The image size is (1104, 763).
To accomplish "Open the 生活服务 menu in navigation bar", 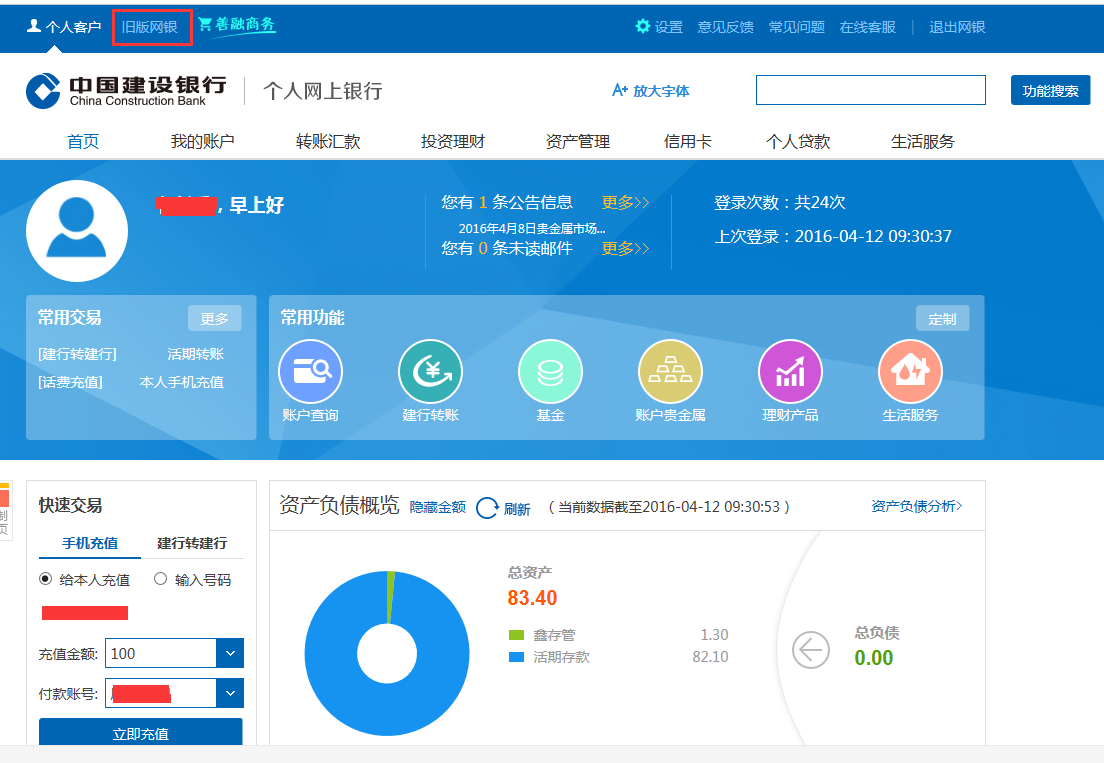I will (922, 141).
